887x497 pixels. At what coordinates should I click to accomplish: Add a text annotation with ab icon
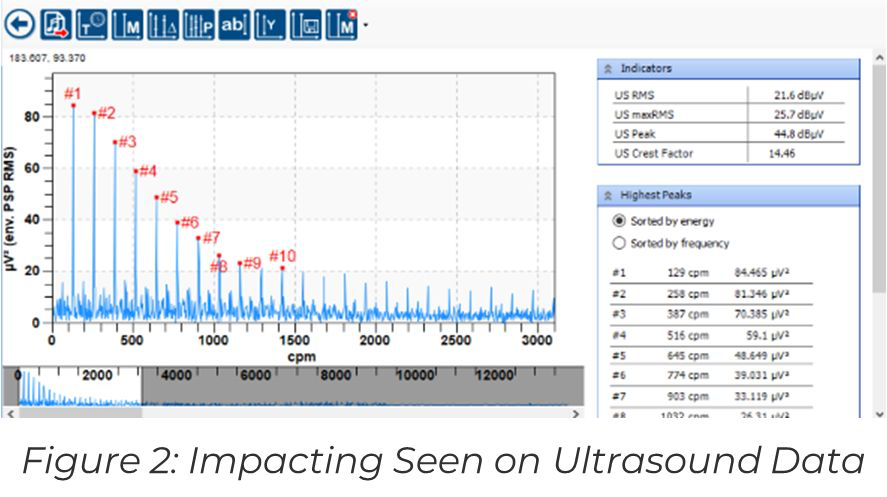[234, 24]
